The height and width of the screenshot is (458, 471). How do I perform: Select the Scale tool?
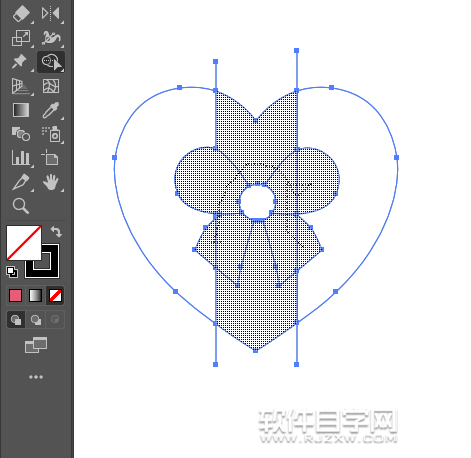(21, 38)
